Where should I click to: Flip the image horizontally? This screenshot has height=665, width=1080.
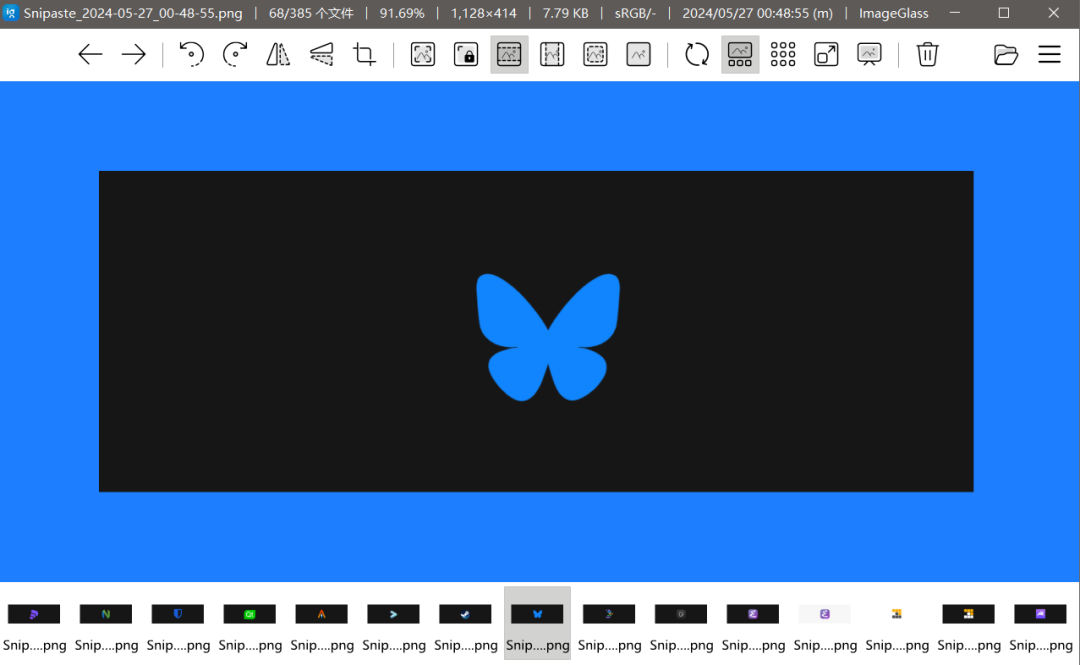(278, 54)
